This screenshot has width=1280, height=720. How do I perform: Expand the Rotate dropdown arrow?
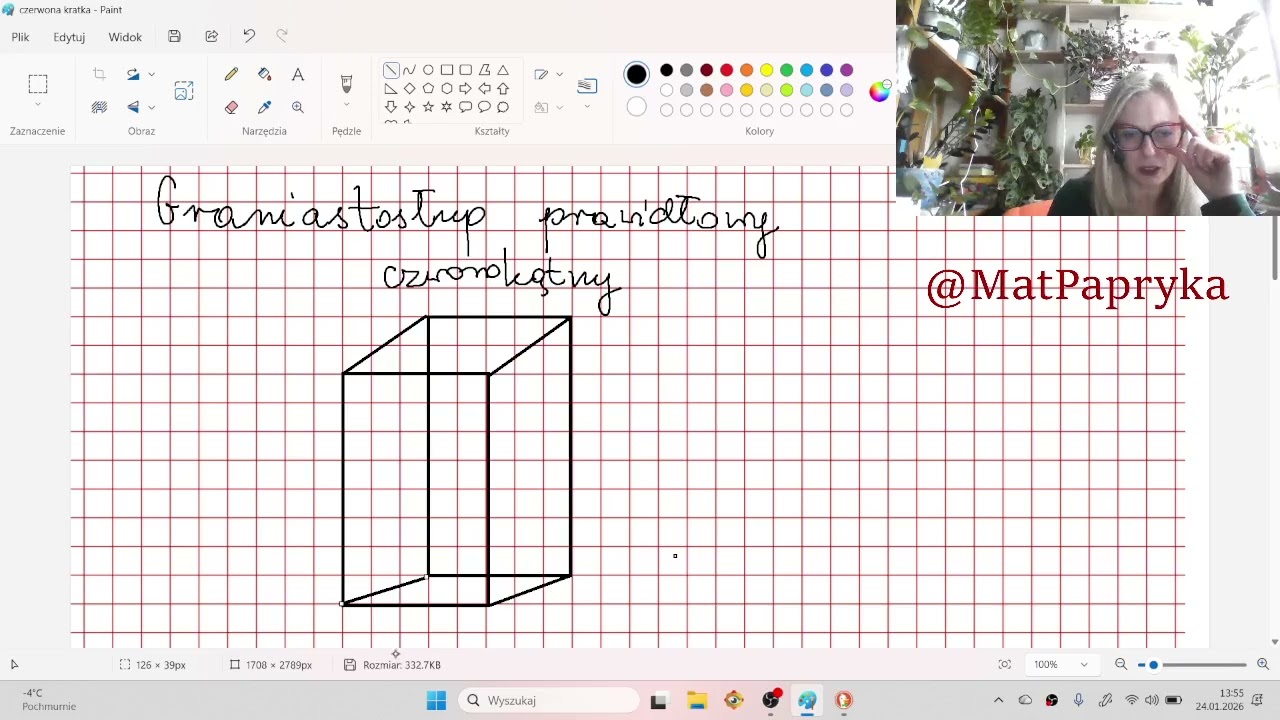point(152,75)
